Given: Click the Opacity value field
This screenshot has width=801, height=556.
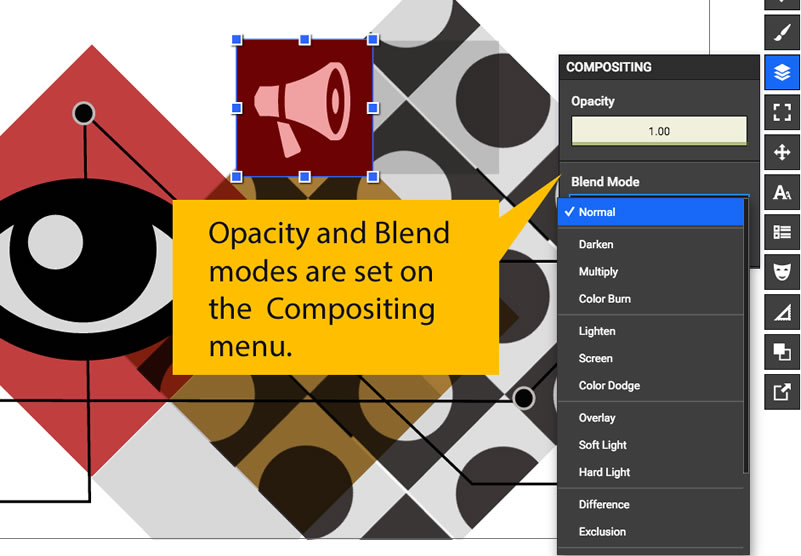Looking at the screenshot, I should [659, 131].
